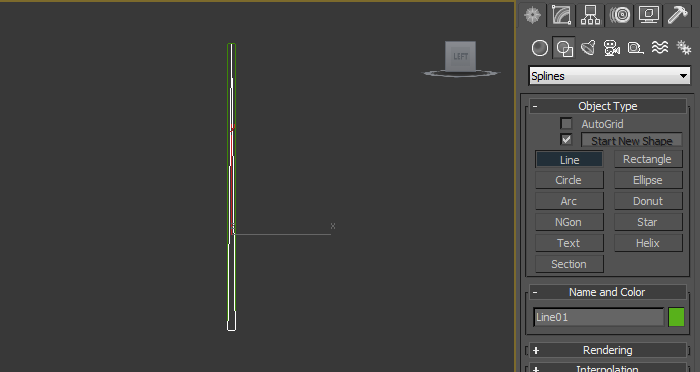Open the green object color swatch
700x372 pixels.
676,317
